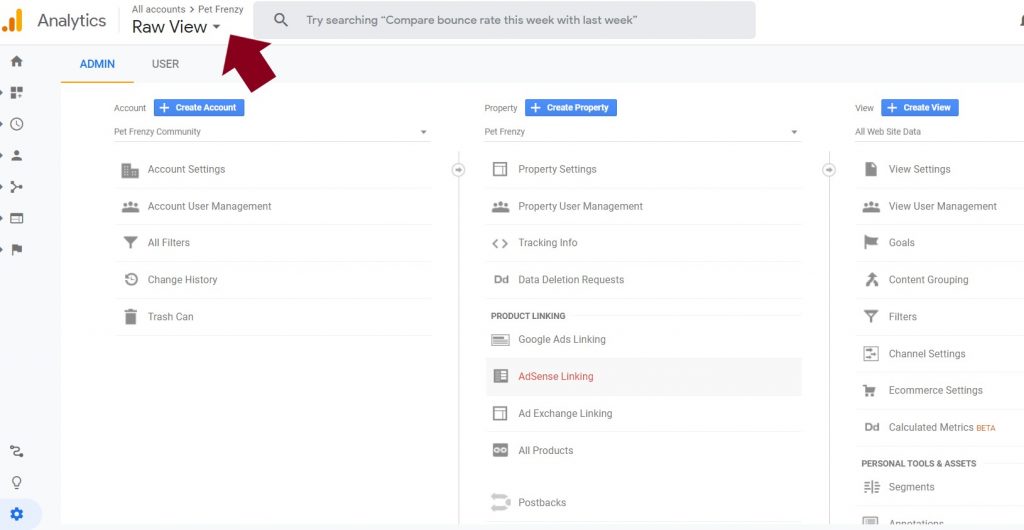Expand the Realtime section in sidebar
The image size is (1024, 530).
pyautogui.click(x=2, y=124)
